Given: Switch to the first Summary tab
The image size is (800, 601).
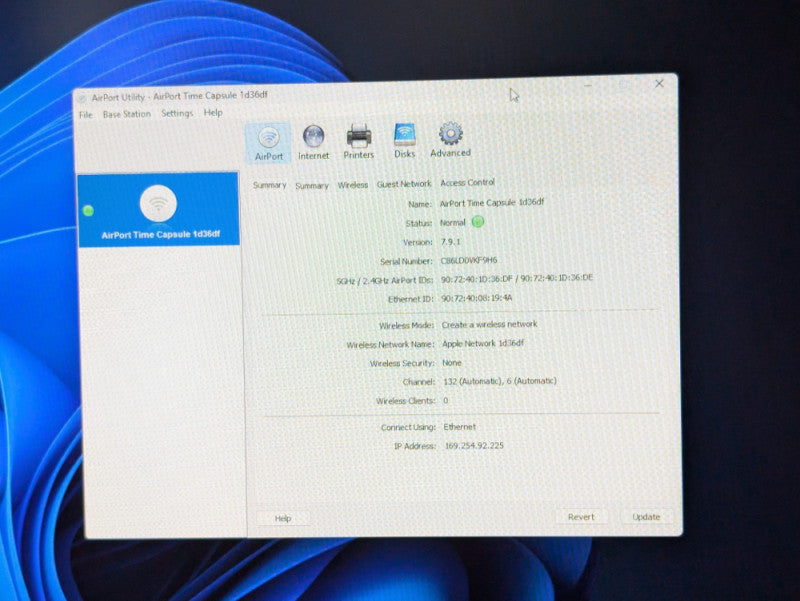Looking at the screenshot, I should click(x=269, y=185).
